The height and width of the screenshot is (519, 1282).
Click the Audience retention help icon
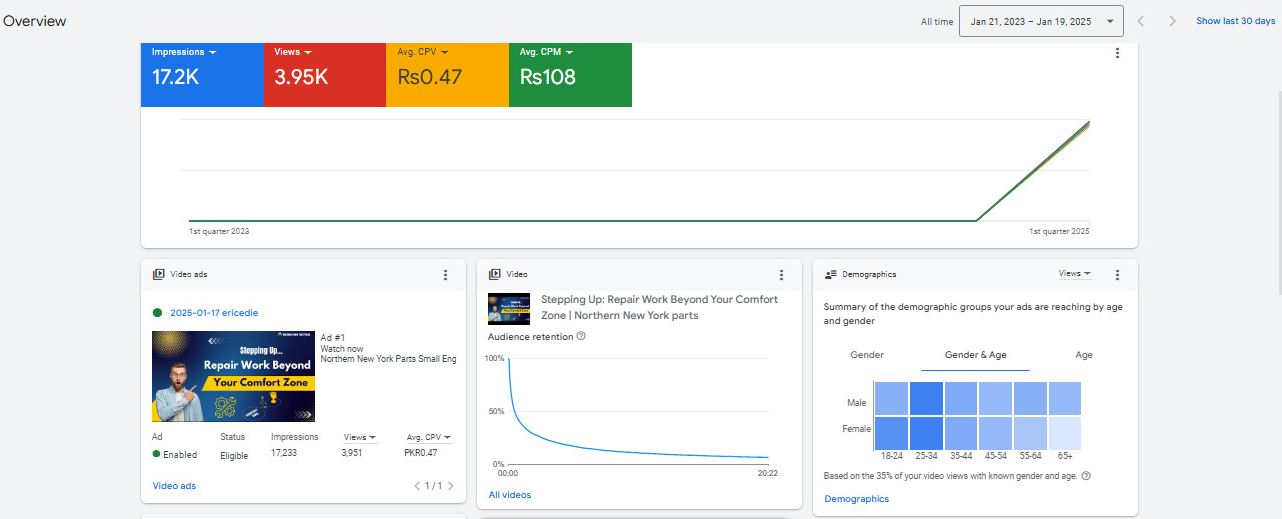581,337
